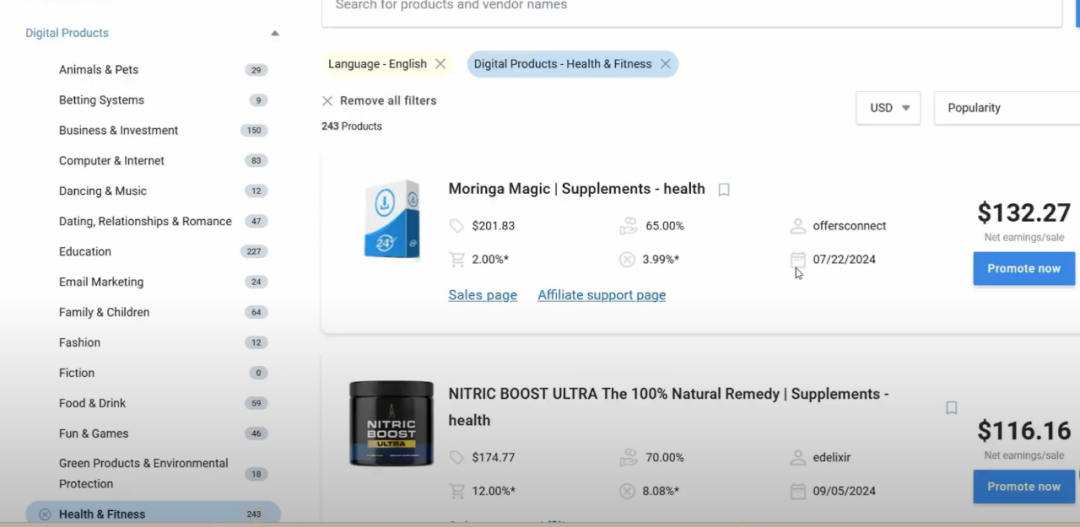Click the Moringa Magic product box image
The image size is (1080, 527).
click(391, 220)
